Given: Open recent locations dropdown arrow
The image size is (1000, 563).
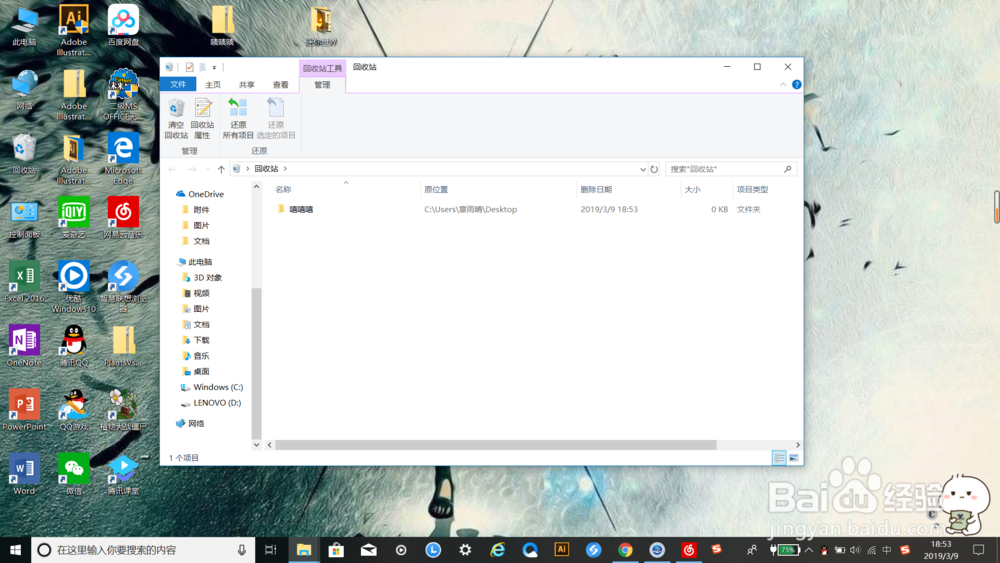Looking at the screenshot, I should point(208,170).
